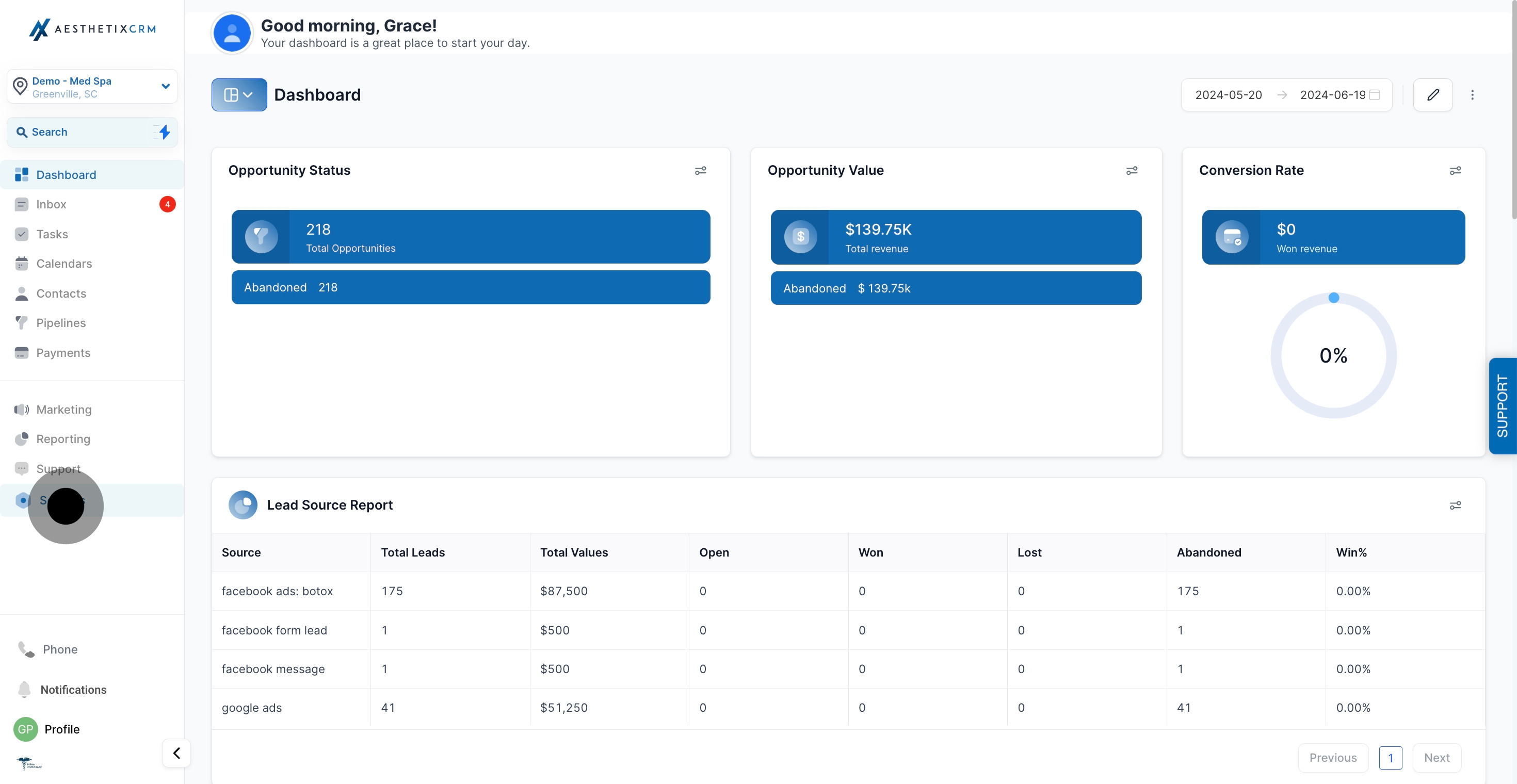The height and width of the screenshot is (784, 1517).
Task: Click the calendar icon in the date range
Action: (x=1375, y=95)
